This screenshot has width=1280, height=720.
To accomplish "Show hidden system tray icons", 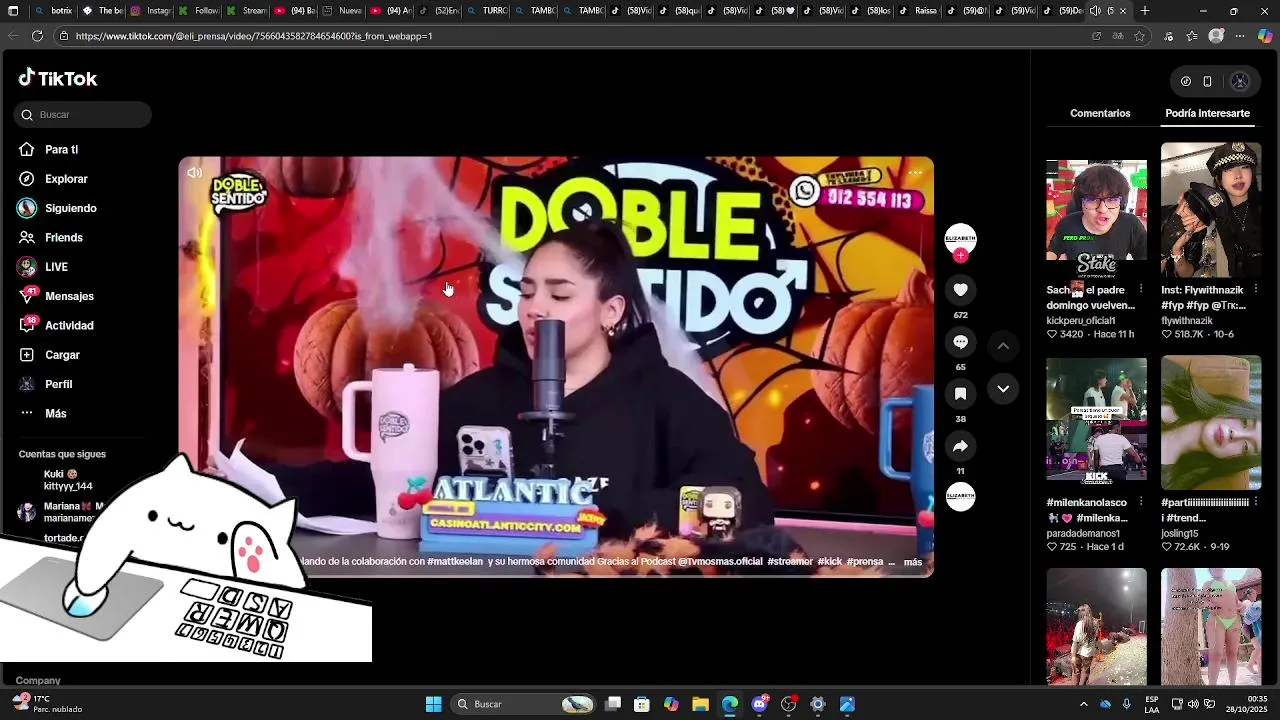I will pyautogui.click(x=1084, y=704).
